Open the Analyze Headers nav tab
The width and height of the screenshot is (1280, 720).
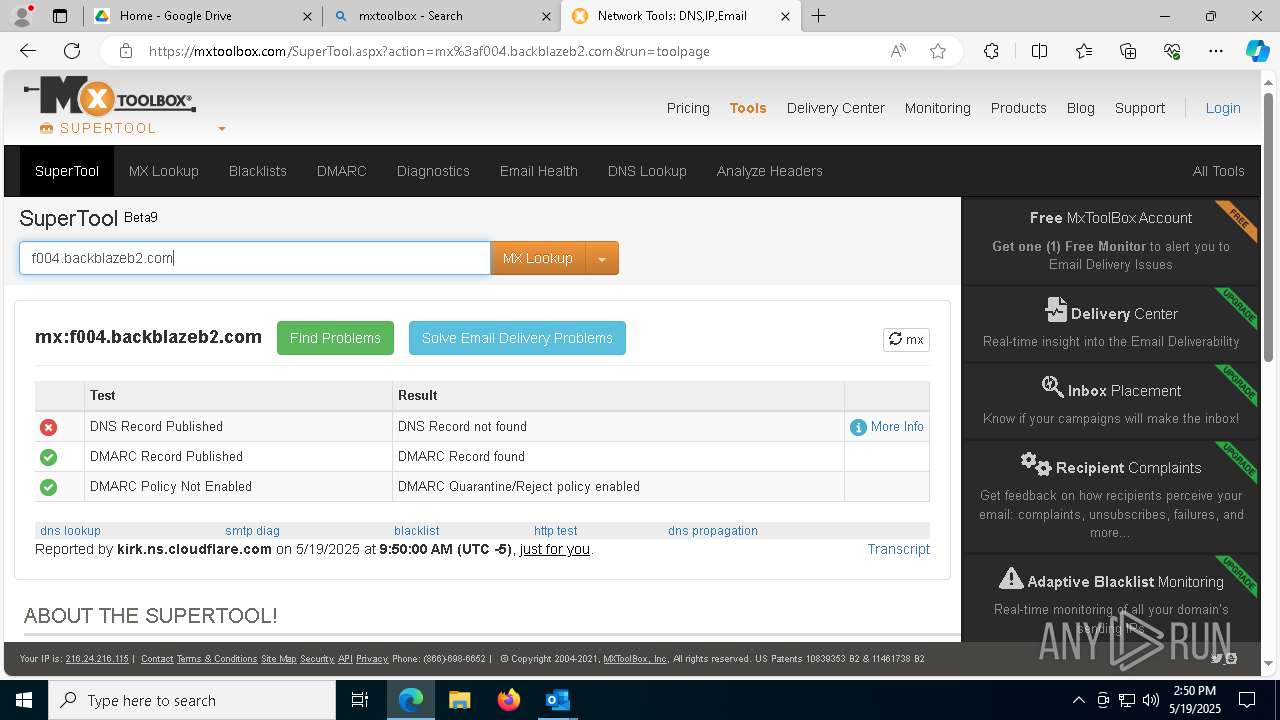pyautogui.click(x=770, y=171)
